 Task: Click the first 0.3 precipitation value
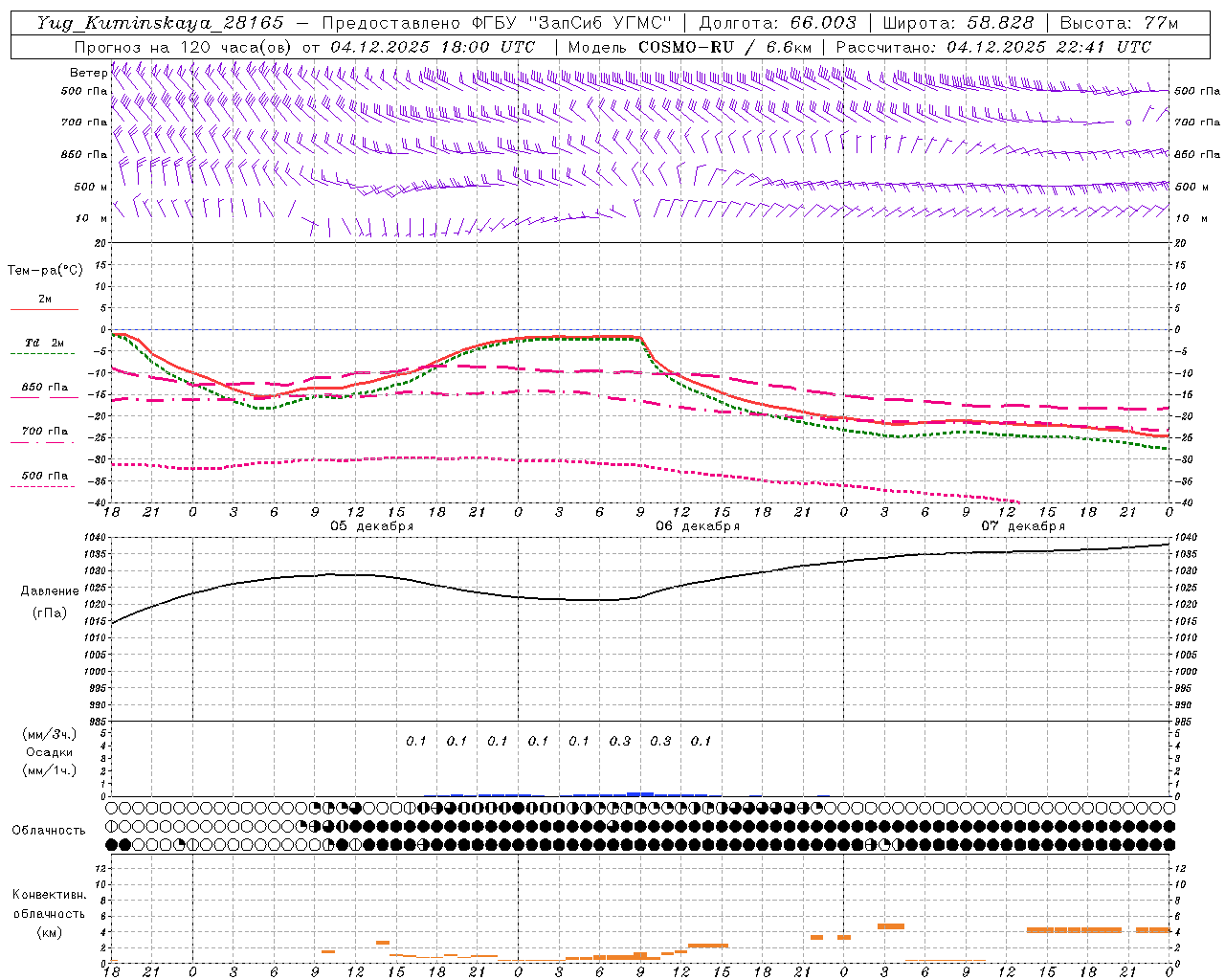coord(620,741)
